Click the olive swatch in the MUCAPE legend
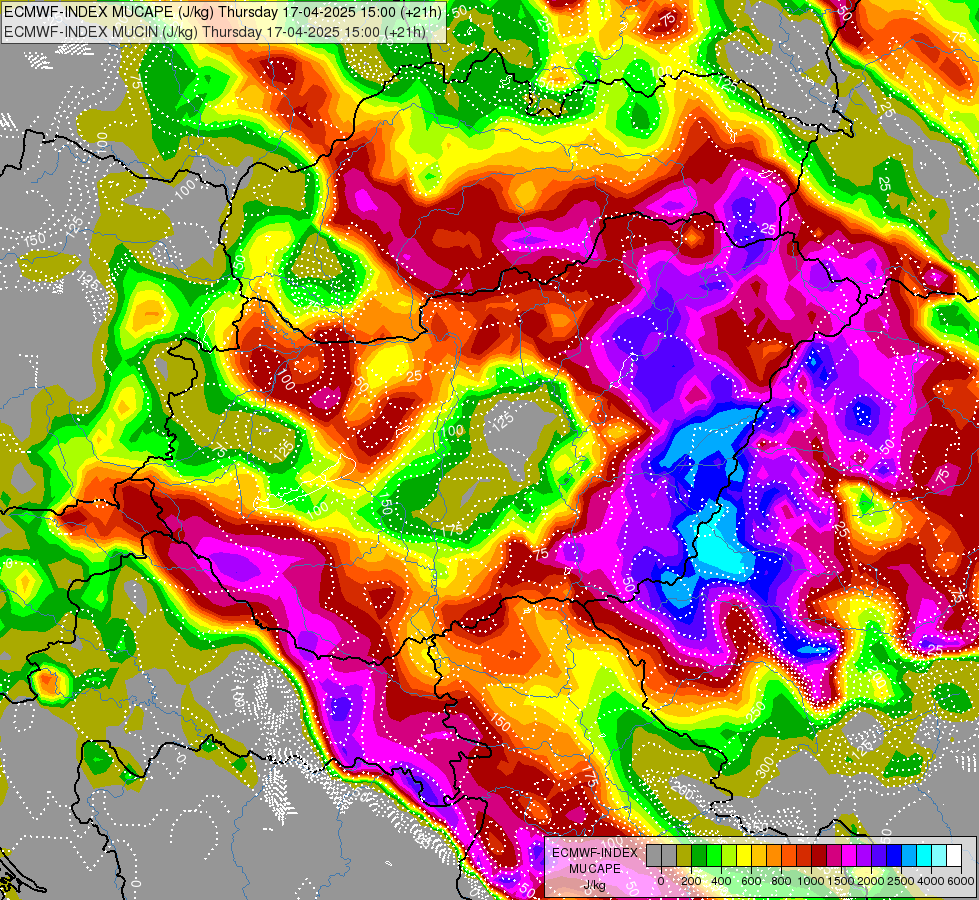The width and height of the screenshot is (979, 900). [x=684, y=855]
